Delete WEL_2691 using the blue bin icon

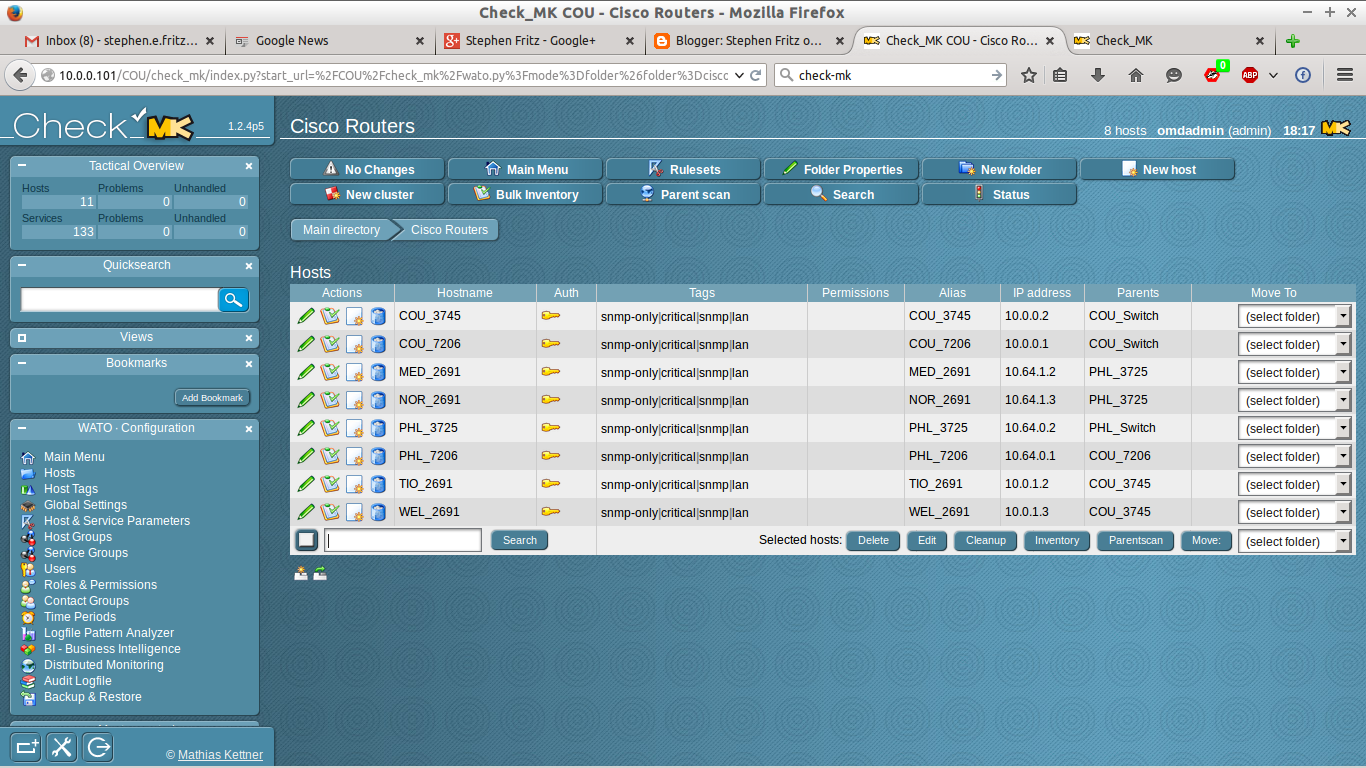pos(378,512)
